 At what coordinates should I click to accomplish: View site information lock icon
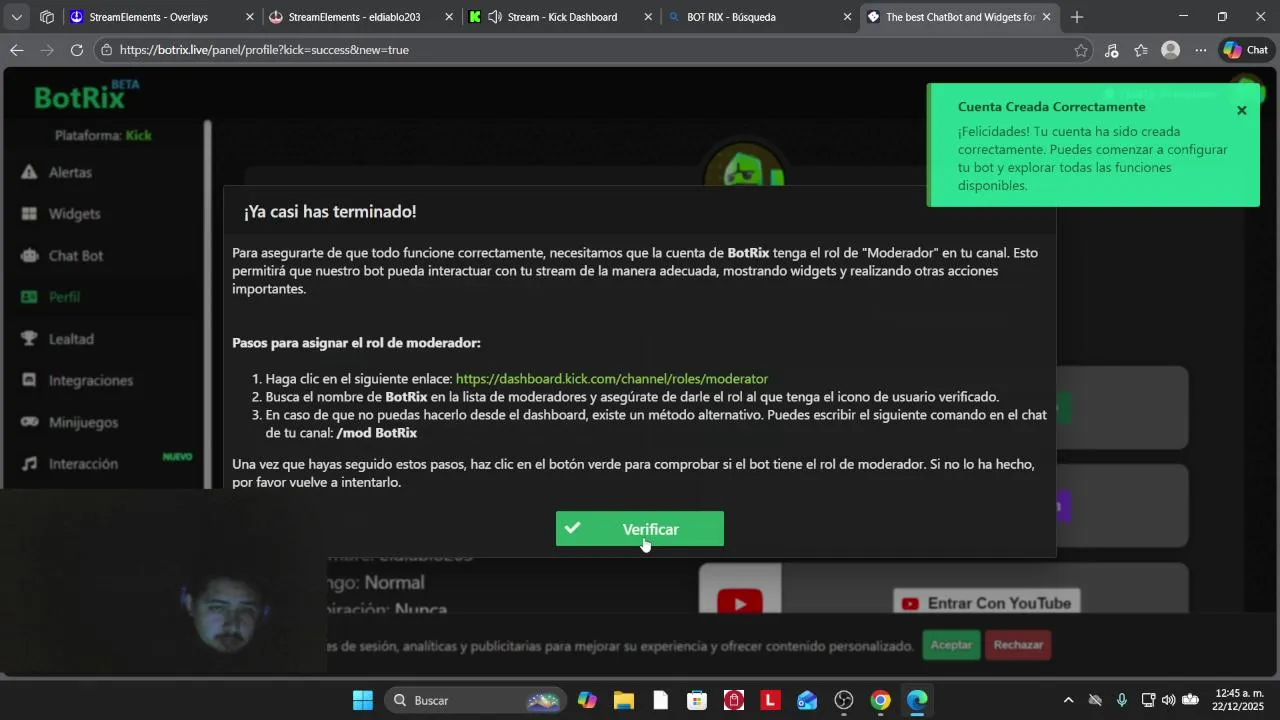click(x=107, y=50)
